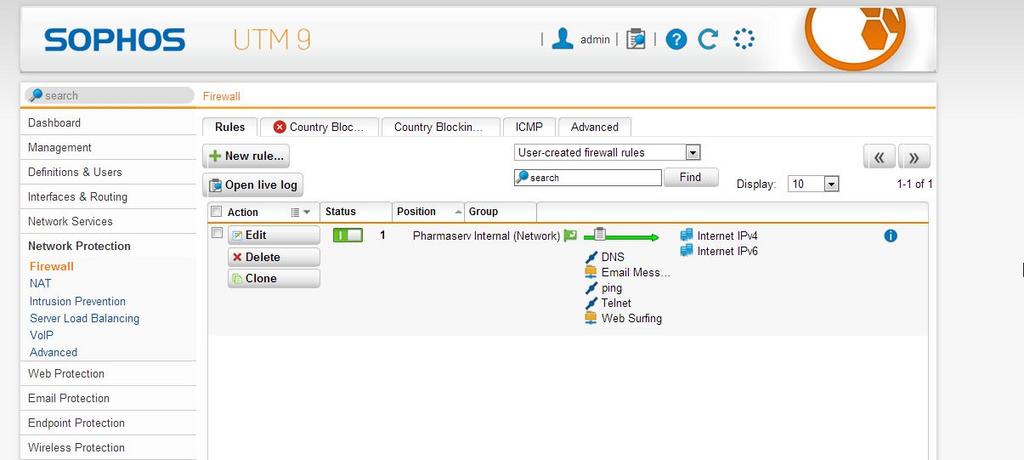
Task: Open the Country Blocking Exceptions tab
Action: pos(441,127)
